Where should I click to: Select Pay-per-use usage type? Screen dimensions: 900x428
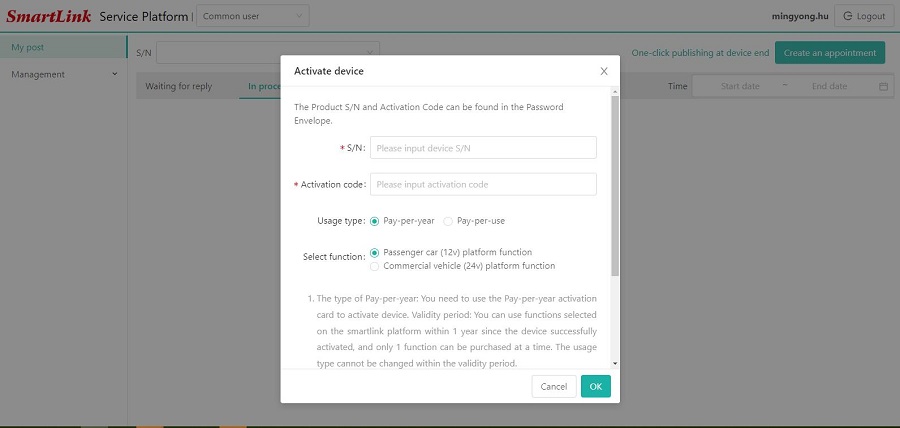click(448, 221)
